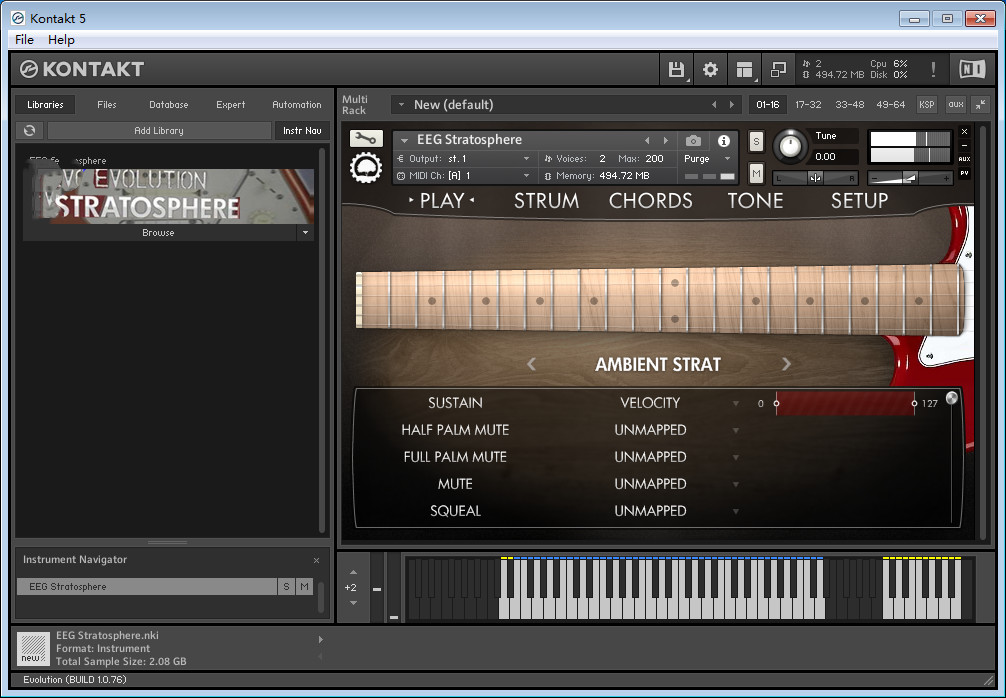Open the File menu
The height and width of the screenshot is (698, 1006).
pos(24,40)
